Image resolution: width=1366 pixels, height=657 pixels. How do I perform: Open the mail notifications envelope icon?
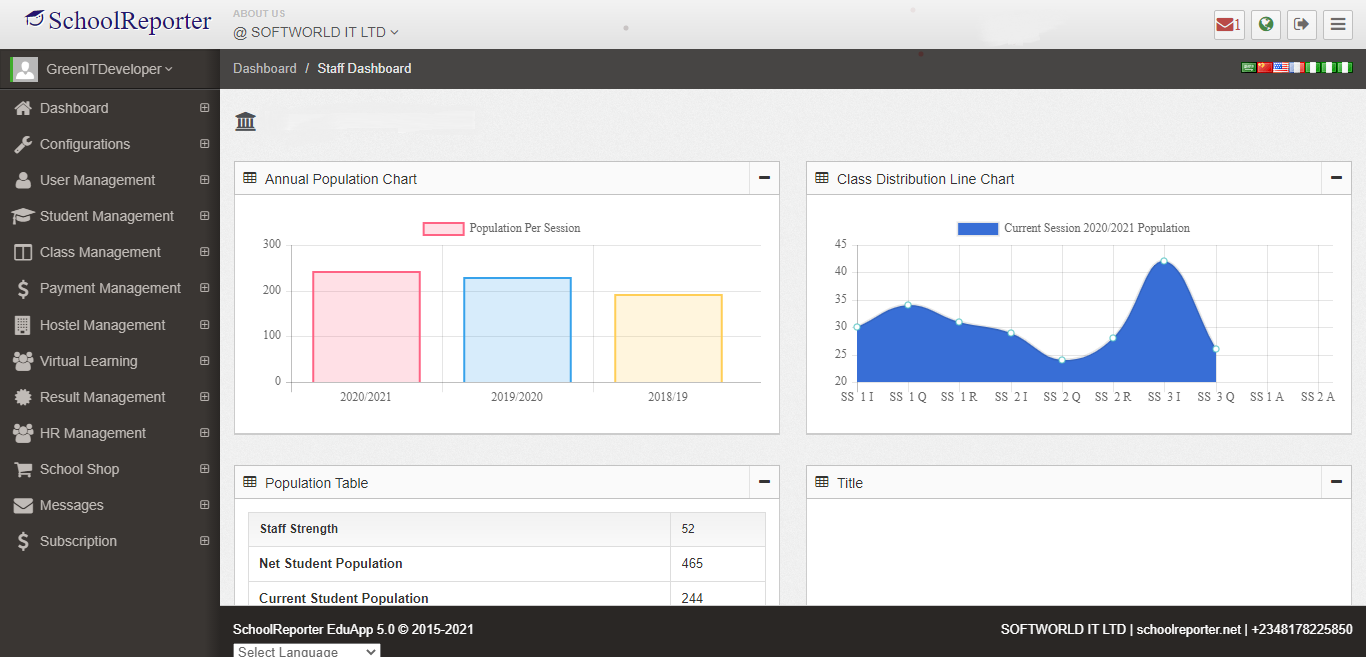tap(1228, 25)
